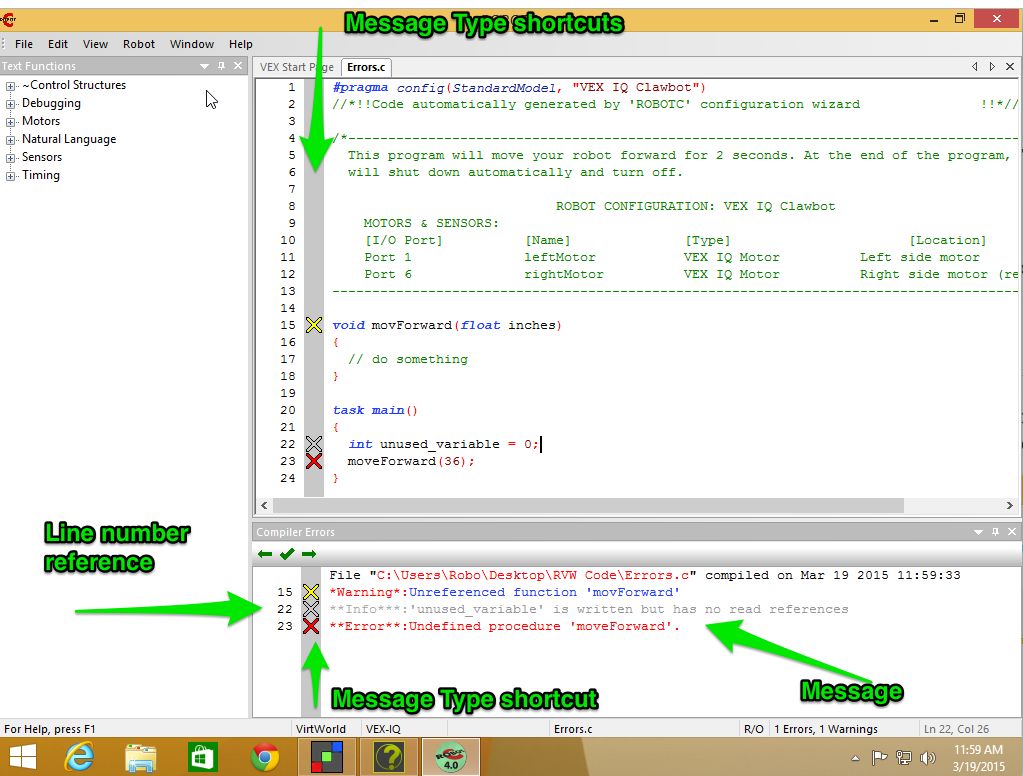Image resolution: width=1023 pixels, height=776 pixels.
Task: Click line number 15 in Compiler Errors list
Action: point(285,592)
